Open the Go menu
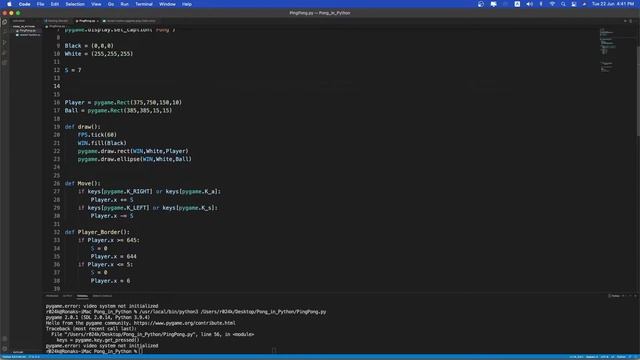 (111, 4)
